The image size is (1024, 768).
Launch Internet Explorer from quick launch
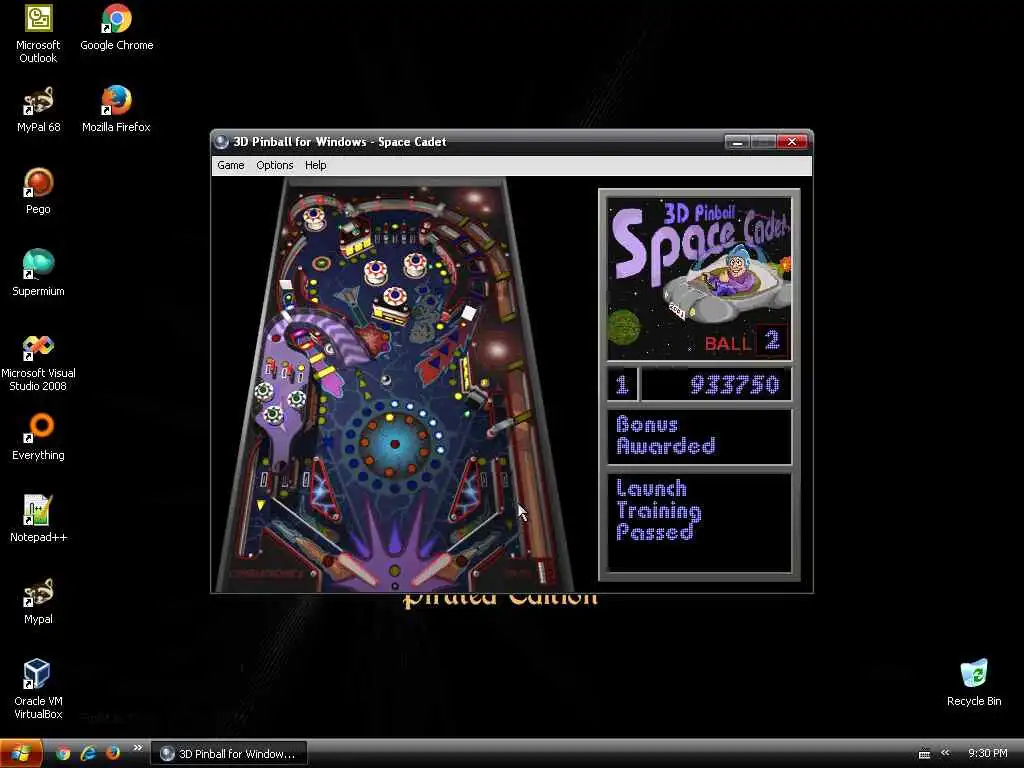pos(88,754)
